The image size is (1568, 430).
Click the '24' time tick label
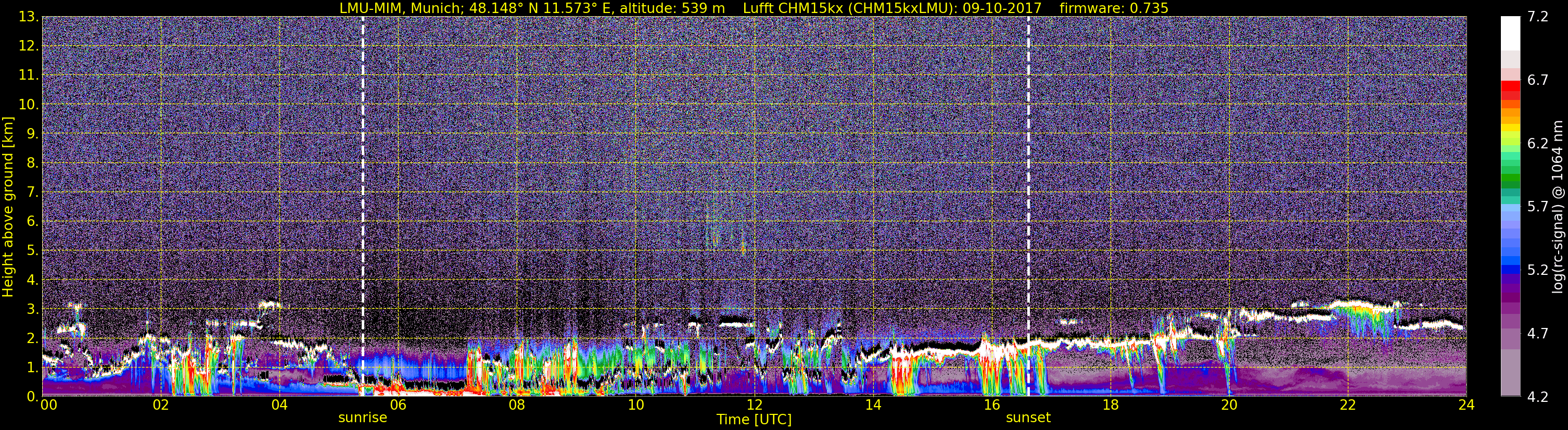point(1467,405)
